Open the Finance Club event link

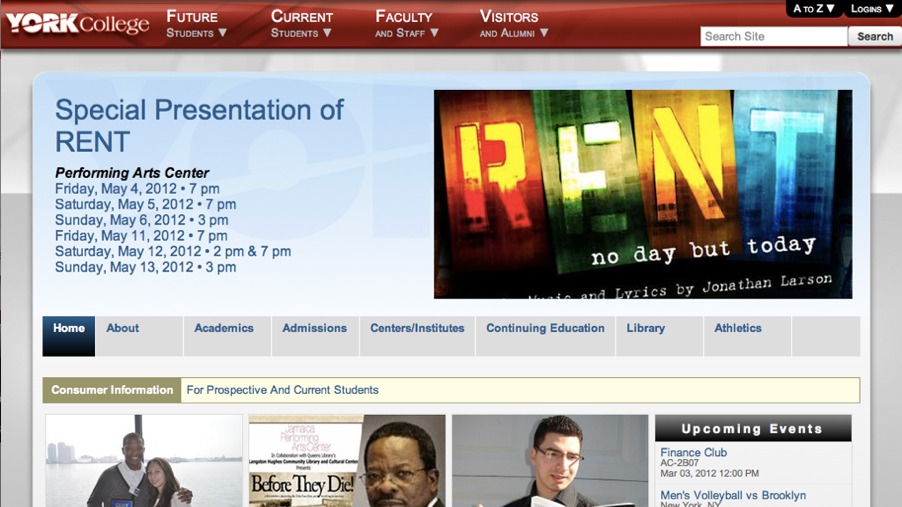(x=693, y=452)
